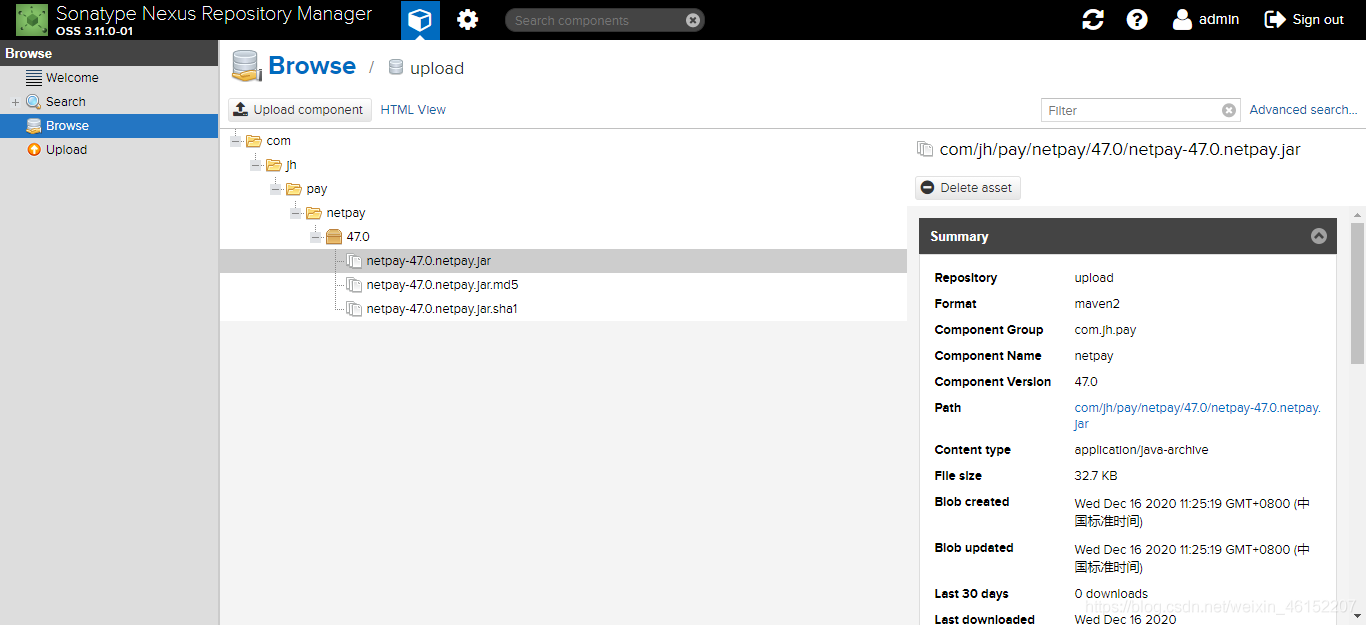This screenshot has height=625, width=1366.
Task: Open Upload in the sidebar
Action: pos(66,149)
